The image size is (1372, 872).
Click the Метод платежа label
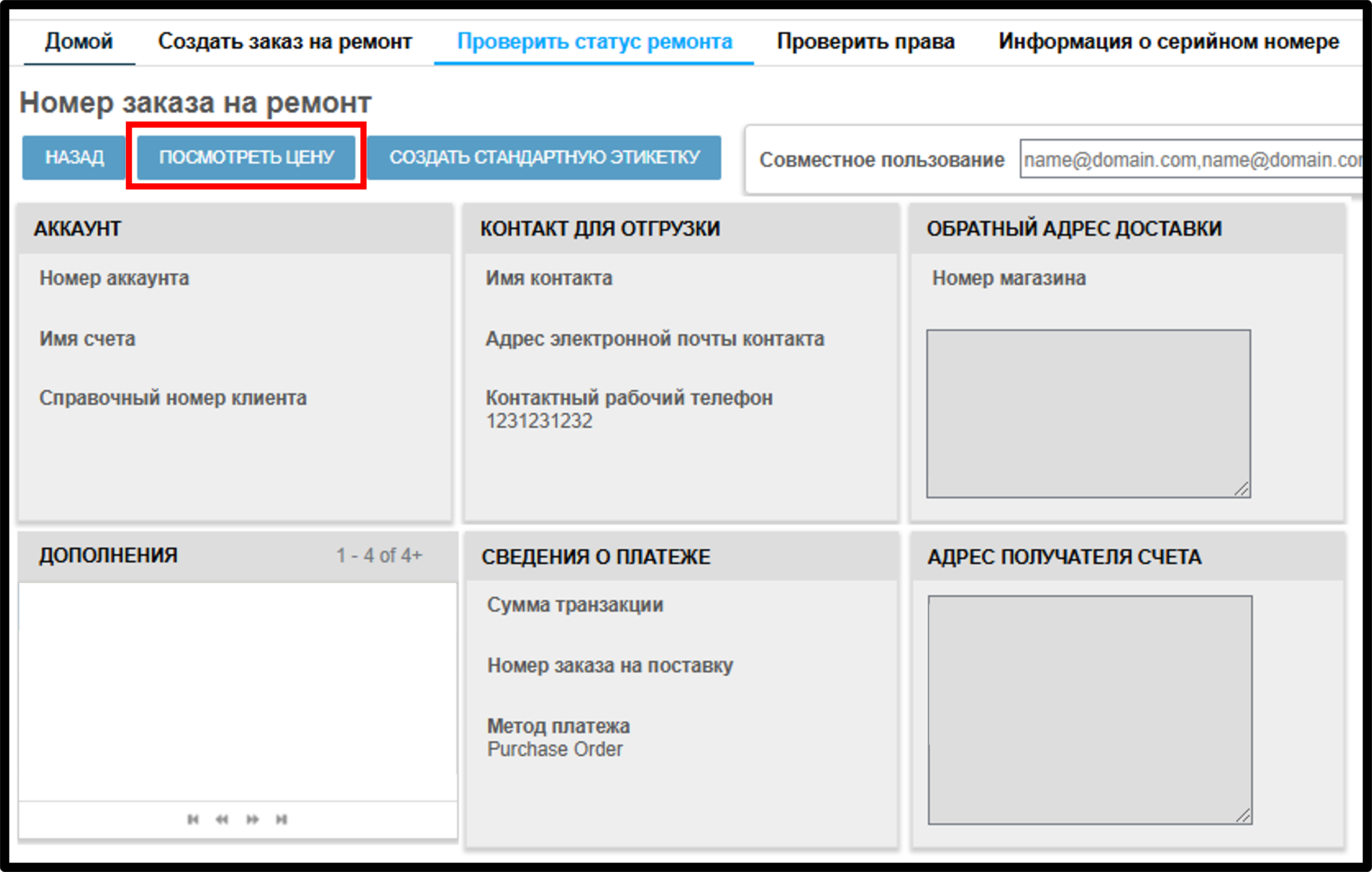point(558,727)
